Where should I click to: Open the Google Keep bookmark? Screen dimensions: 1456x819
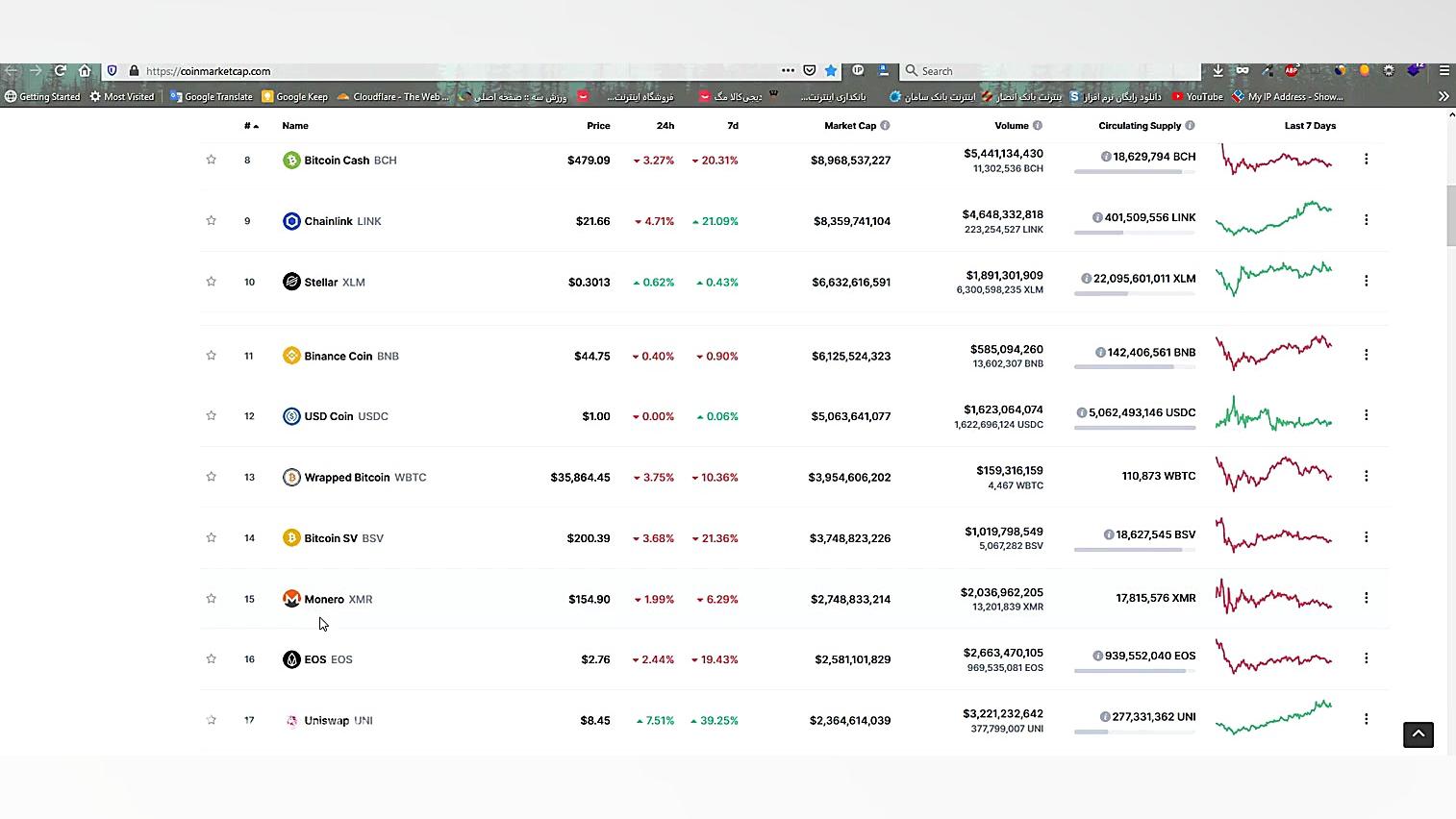click(295, 96)
